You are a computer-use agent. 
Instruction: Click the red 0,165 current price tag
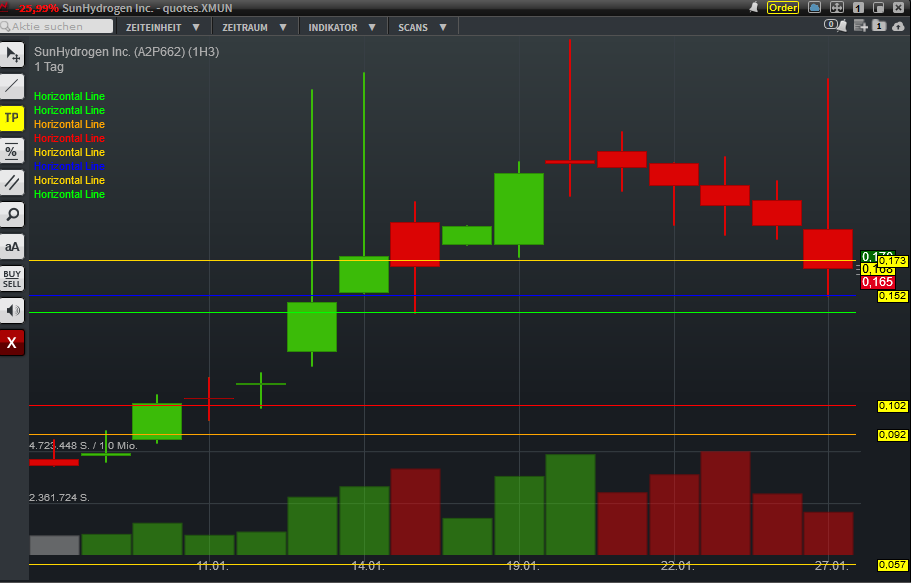(x=877, y=282)
